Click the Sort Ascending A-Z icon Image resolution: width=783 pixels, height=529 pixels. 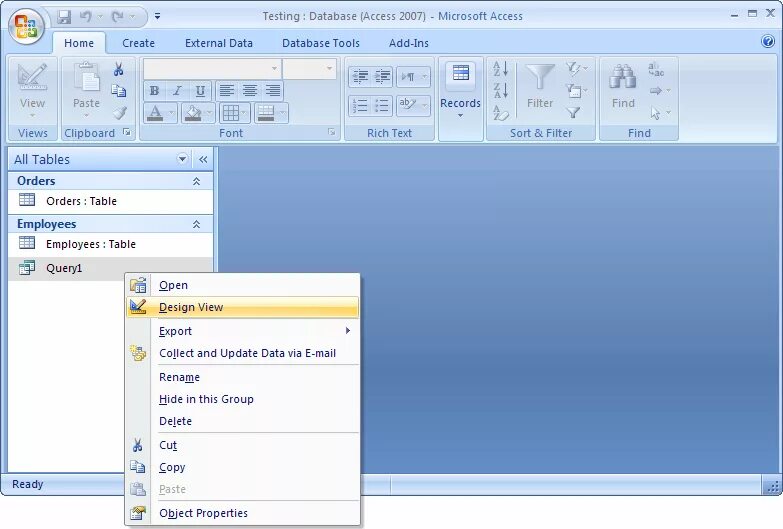pos(500,68)
